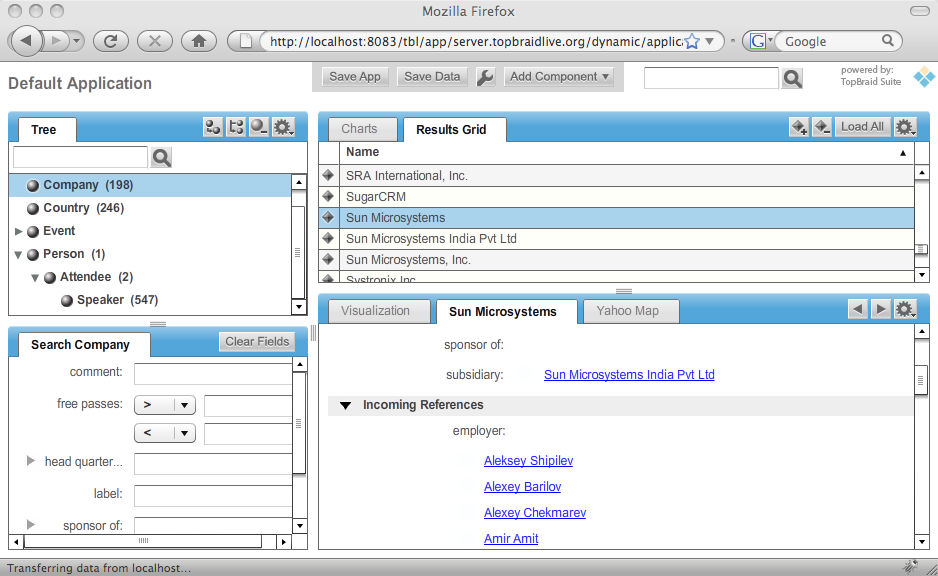Click the Save App button
Viewport: 938px width, 576px height.
coord(355,77)
